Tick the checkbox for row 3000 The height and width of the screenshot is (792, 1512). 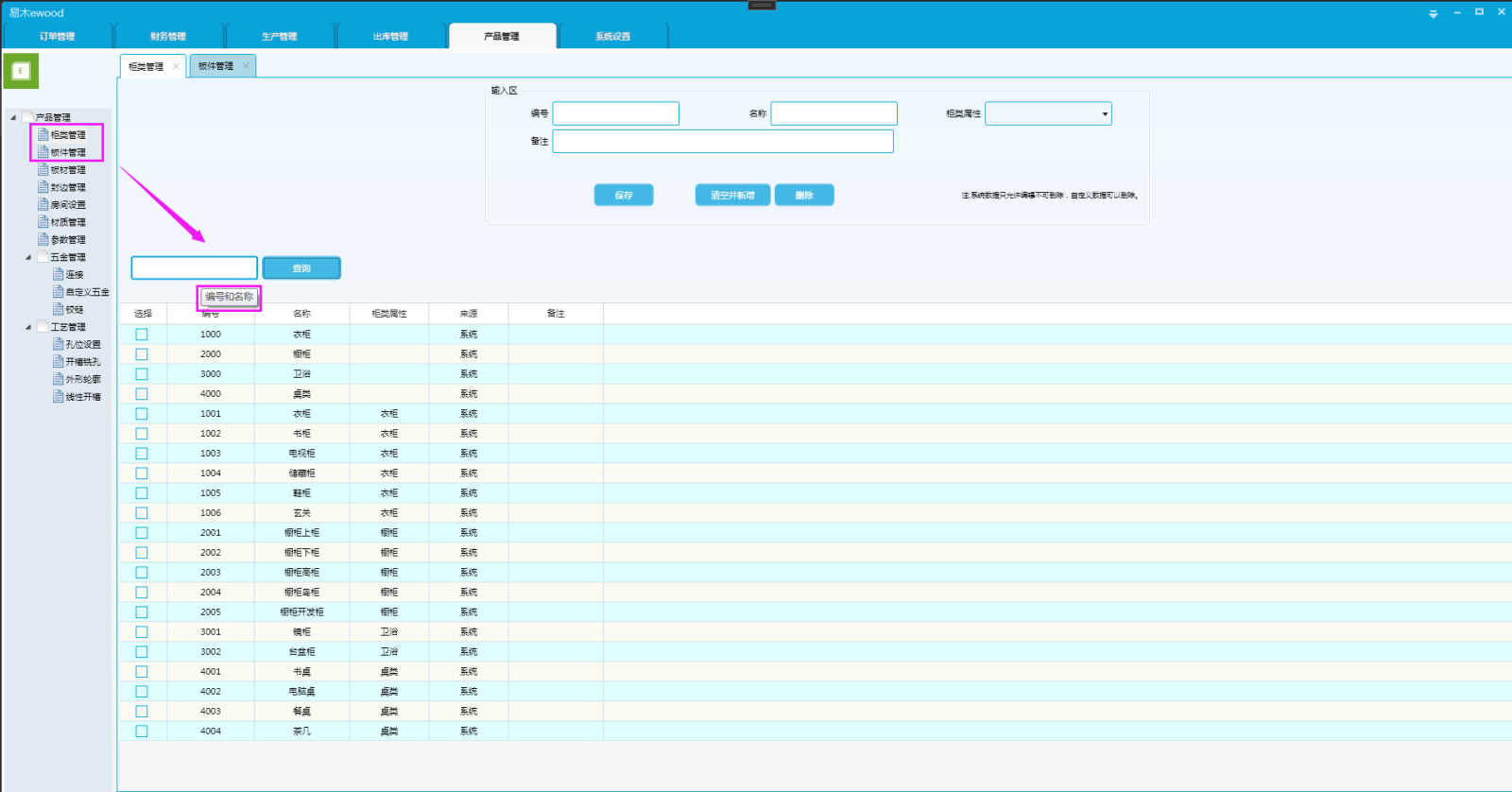pos(142,374)
